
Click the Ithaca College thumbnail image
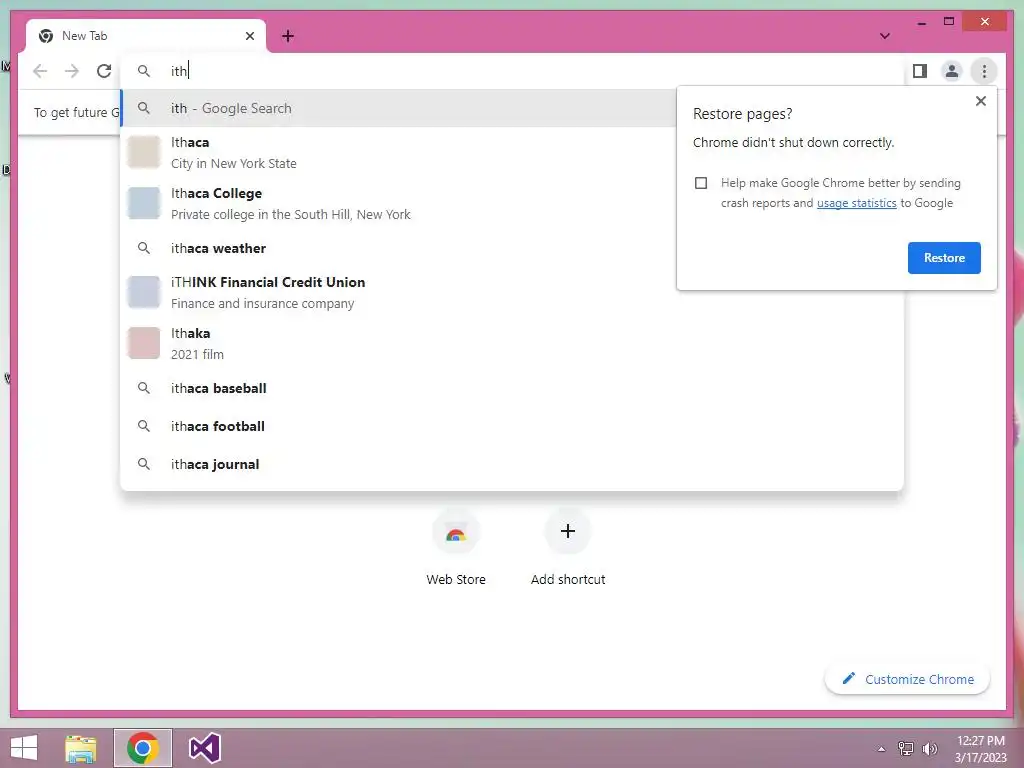[144, 203]
